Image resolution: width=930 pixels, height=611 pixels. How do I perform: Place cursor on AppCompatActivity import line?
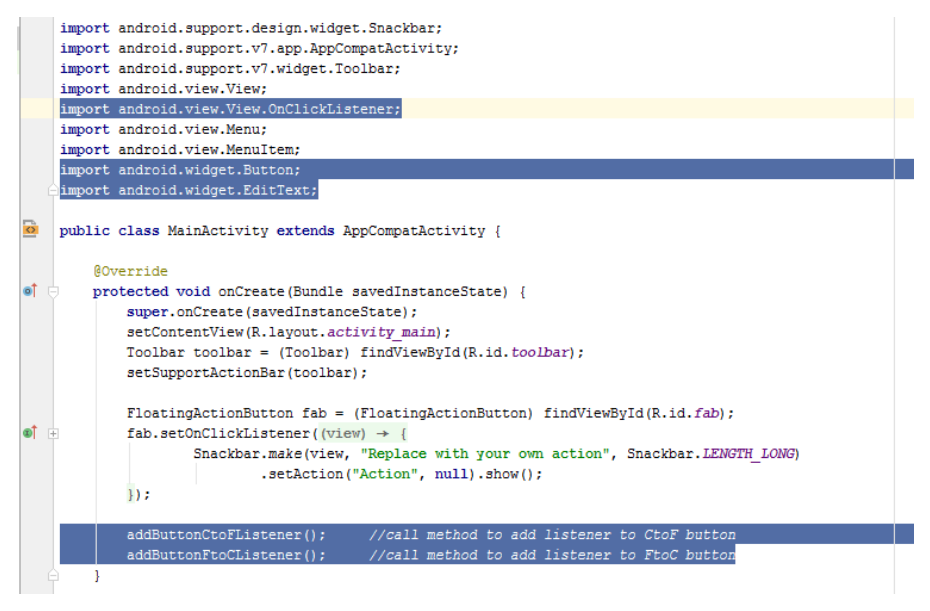point(259,49)
